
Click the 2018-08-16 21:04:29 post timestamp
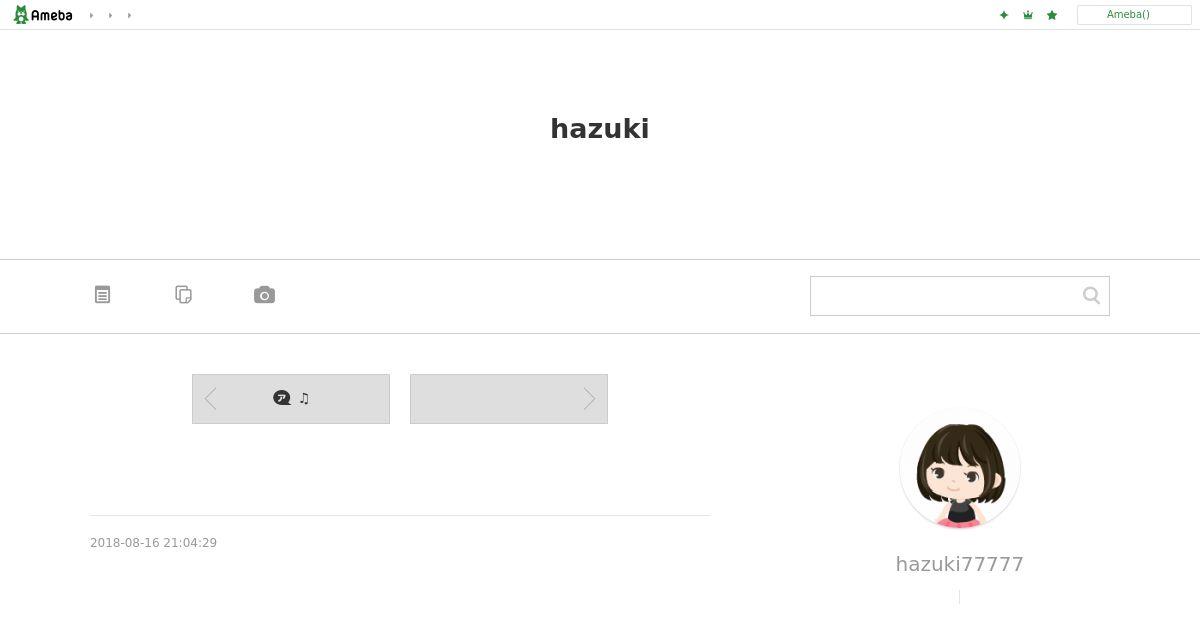pos(153,543)
